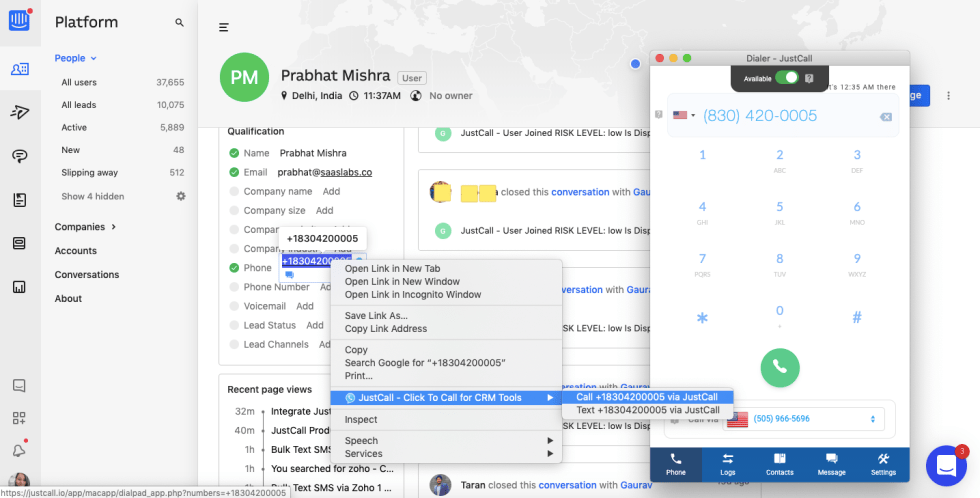Open the Intercom logo home icon
Viewport: 980px width, 498px height.
coord(19,20)
